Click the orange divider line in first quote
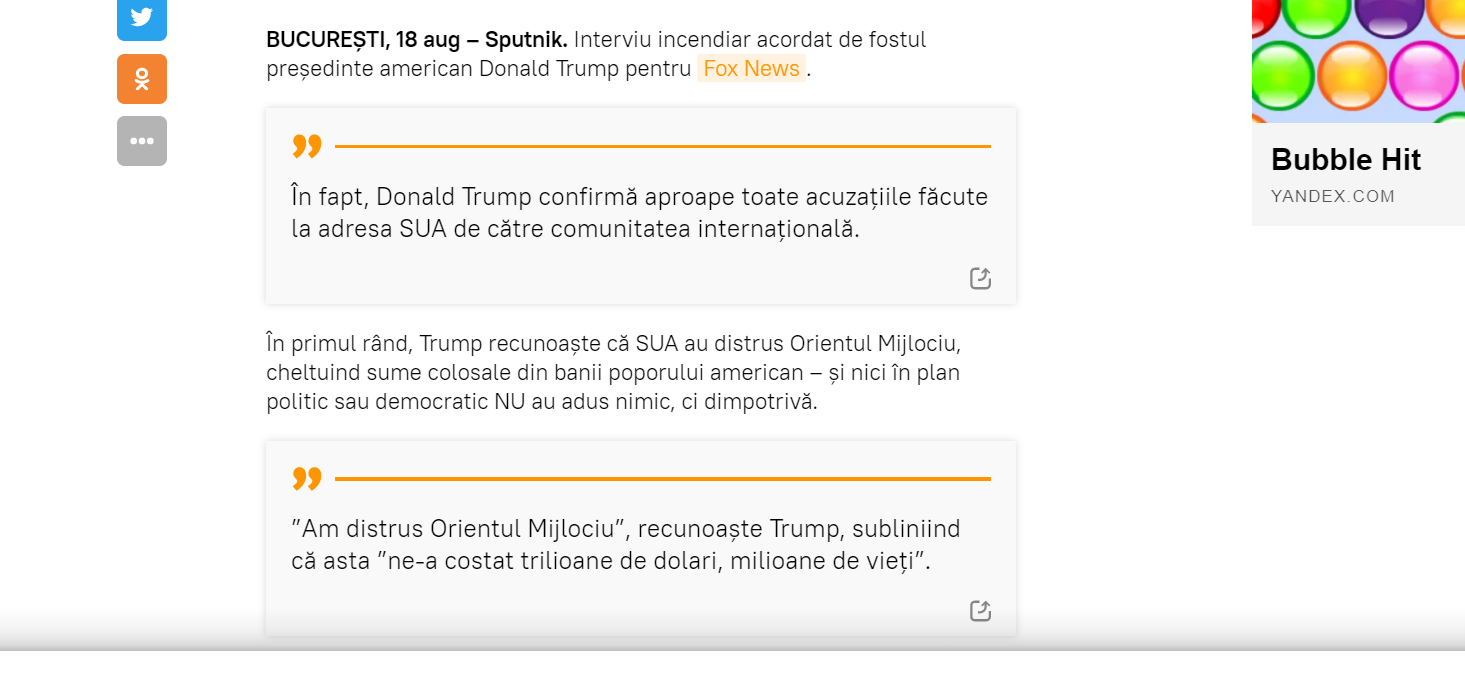 click(663, 146)
